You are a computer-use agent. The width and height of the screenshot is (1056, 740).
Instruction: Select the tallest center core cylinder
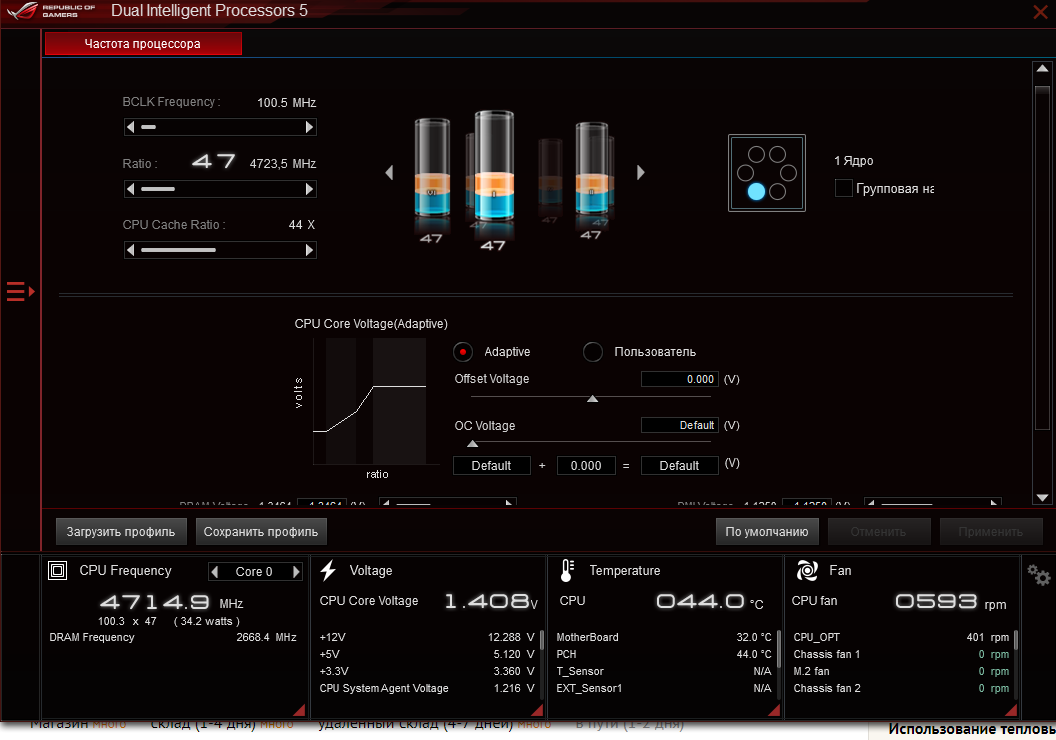[x=494, y=166]
